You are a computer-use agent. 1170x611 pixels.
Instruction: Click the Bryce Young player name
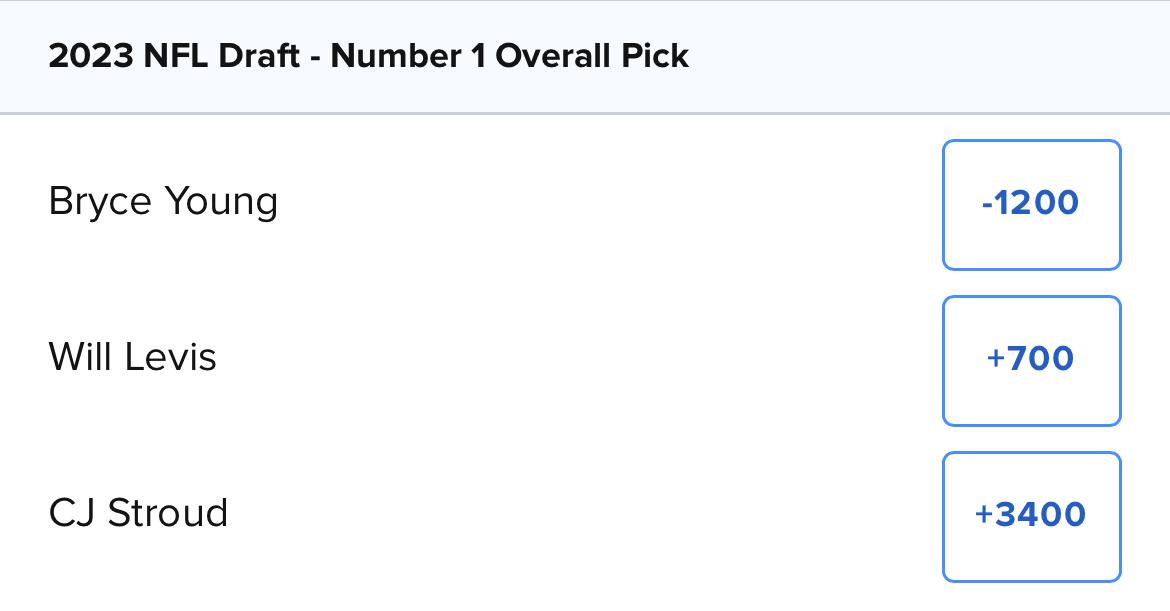[x=163, y=201]
